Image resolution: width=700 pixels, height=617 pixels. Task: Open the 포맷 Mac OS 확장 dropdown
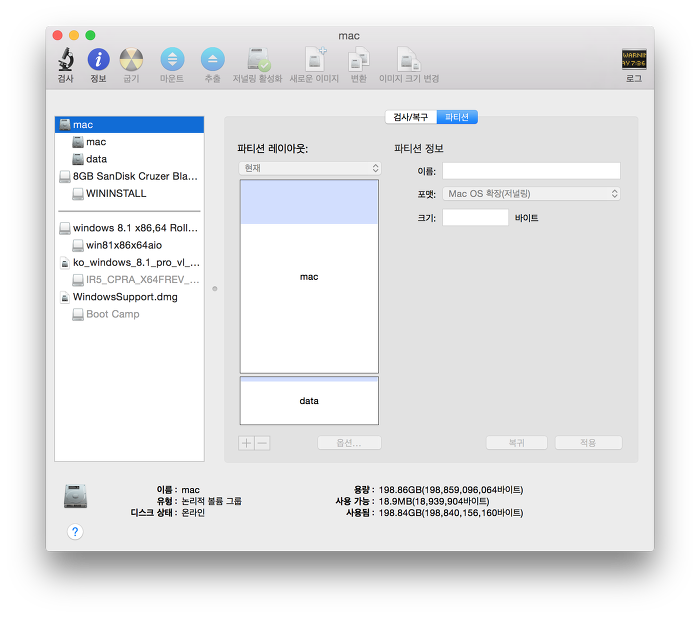pyautogui.click(x=531, y=194)
